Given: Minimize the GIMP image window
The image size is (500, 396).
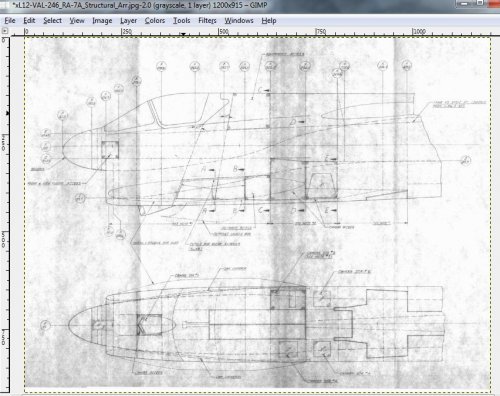Looking at the screenshot, I should [464, 3].
